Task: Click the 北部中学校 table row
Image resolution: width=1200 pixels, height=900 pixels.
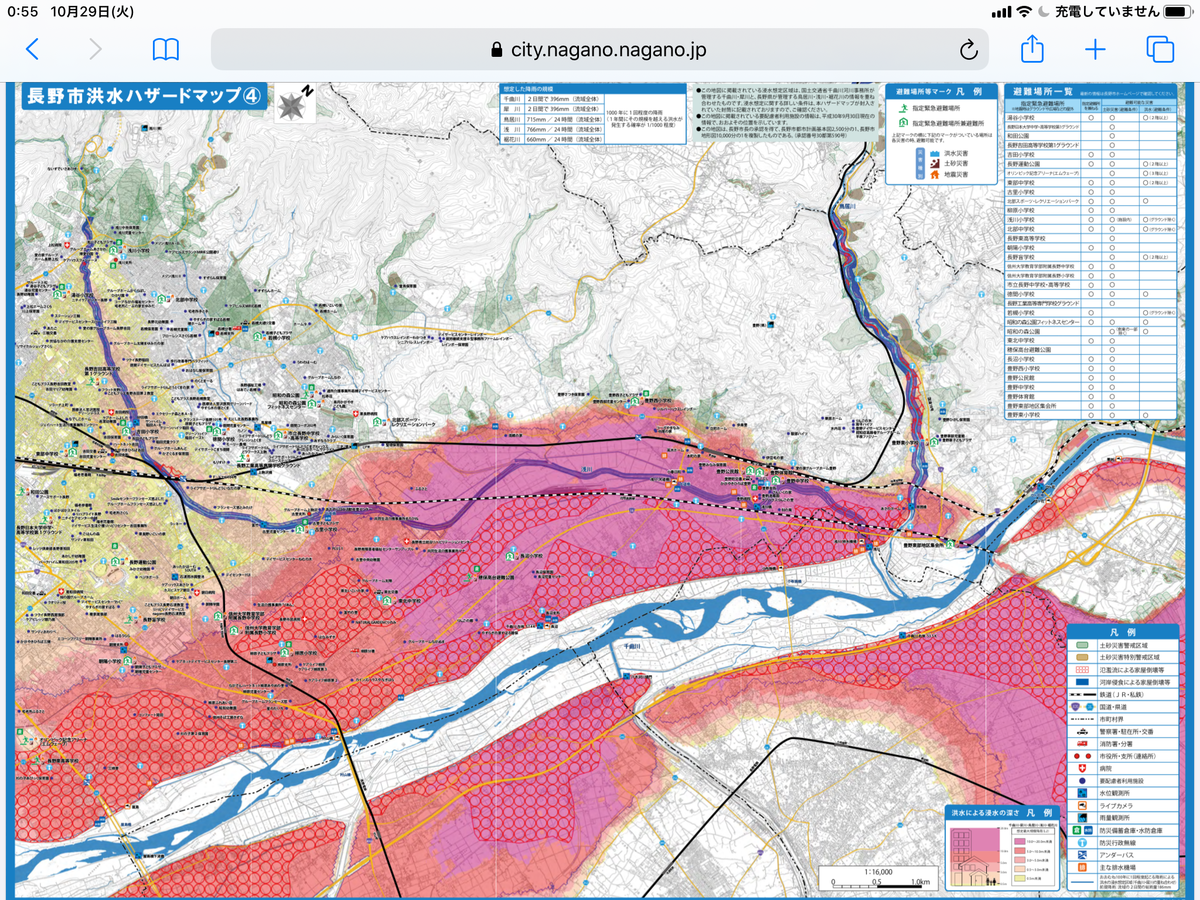Action: pos(1090,229)
